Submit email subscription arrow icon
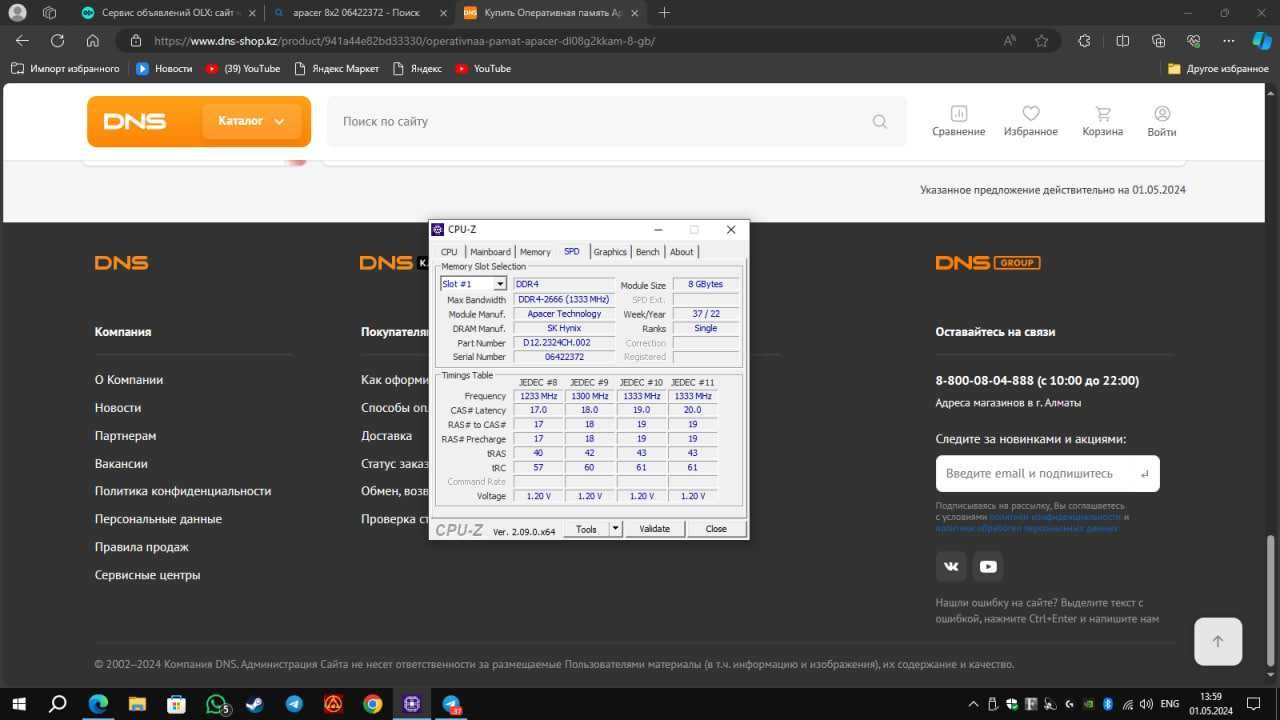This screenshot has height=720, width=1280. coord(1144,474)
